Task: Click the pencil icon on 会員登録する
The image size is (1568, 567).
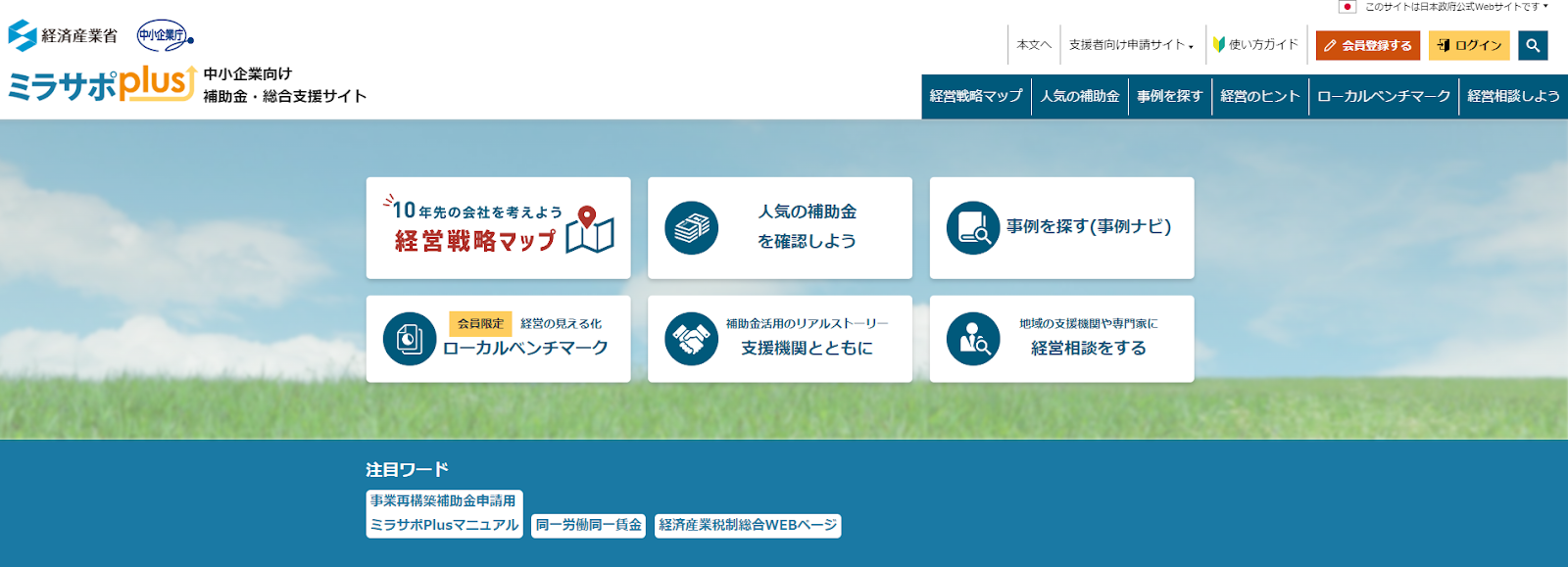Action: click(x=1330, y=45)
